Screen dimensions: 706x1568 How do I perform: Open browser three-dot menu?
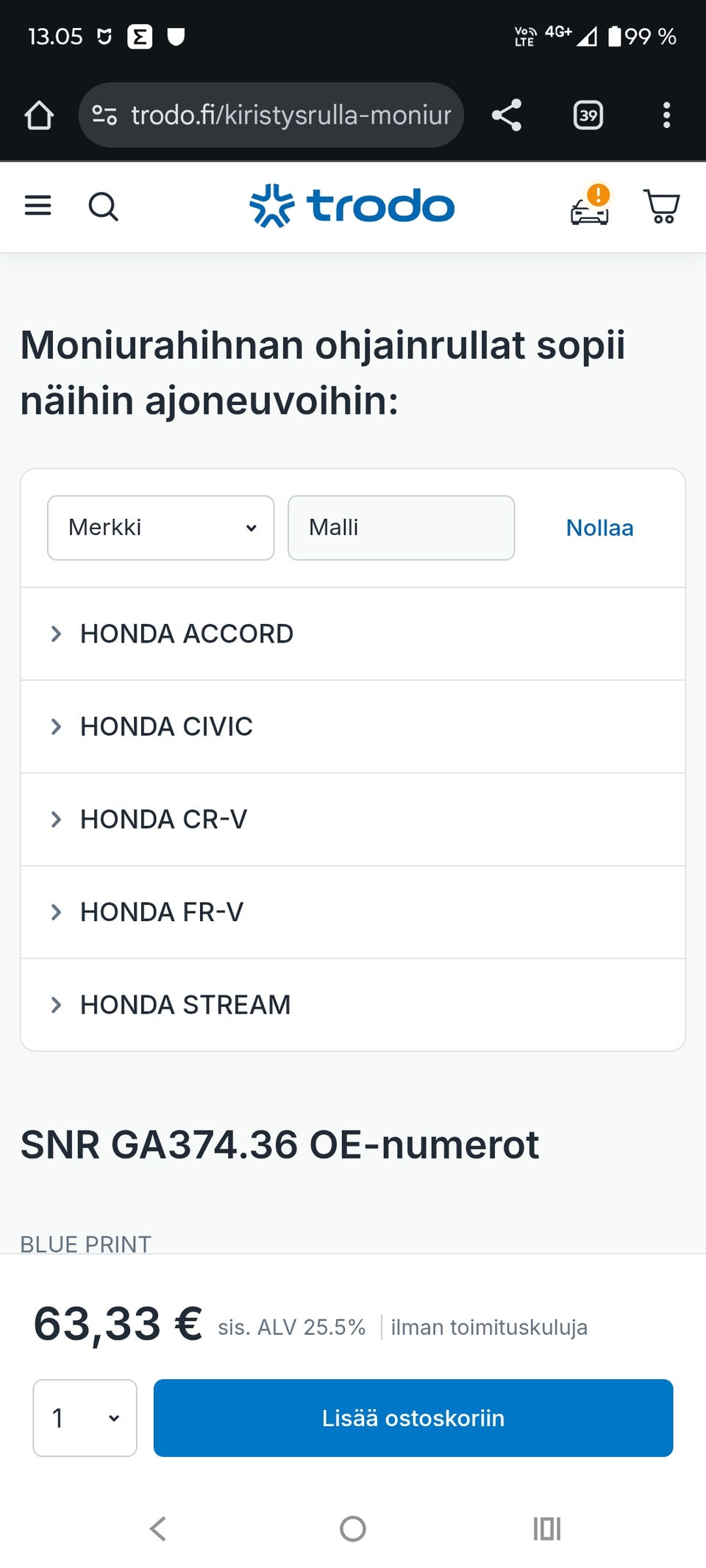click(x=666, y=115)
